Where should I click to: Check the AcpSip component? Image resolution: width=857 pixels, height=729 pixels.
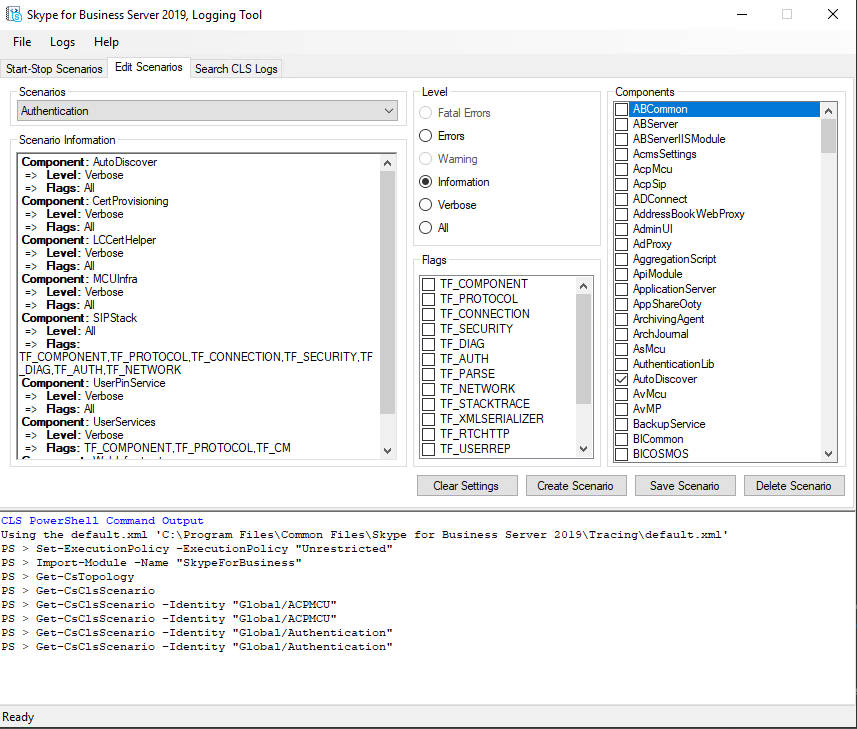621,184
